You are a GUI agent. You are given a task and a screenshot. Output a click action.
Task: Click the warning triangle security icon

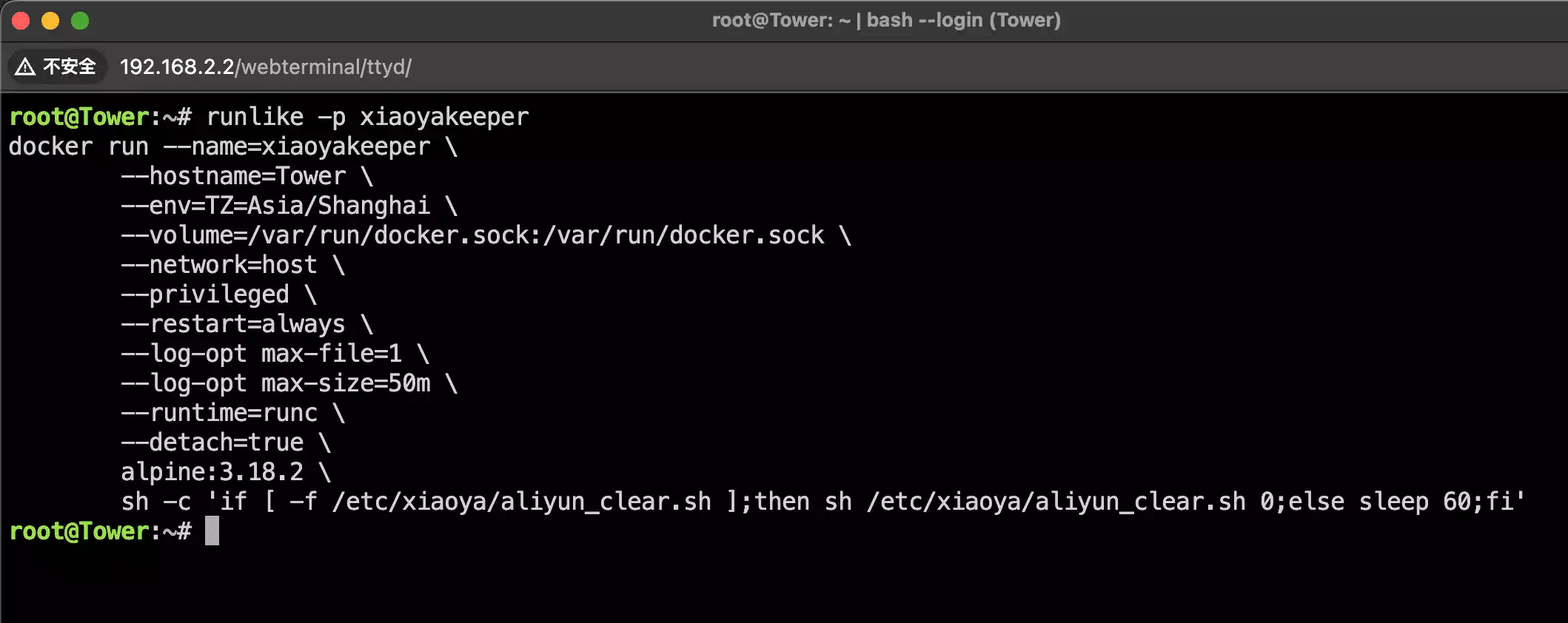[x=25, y=67]
